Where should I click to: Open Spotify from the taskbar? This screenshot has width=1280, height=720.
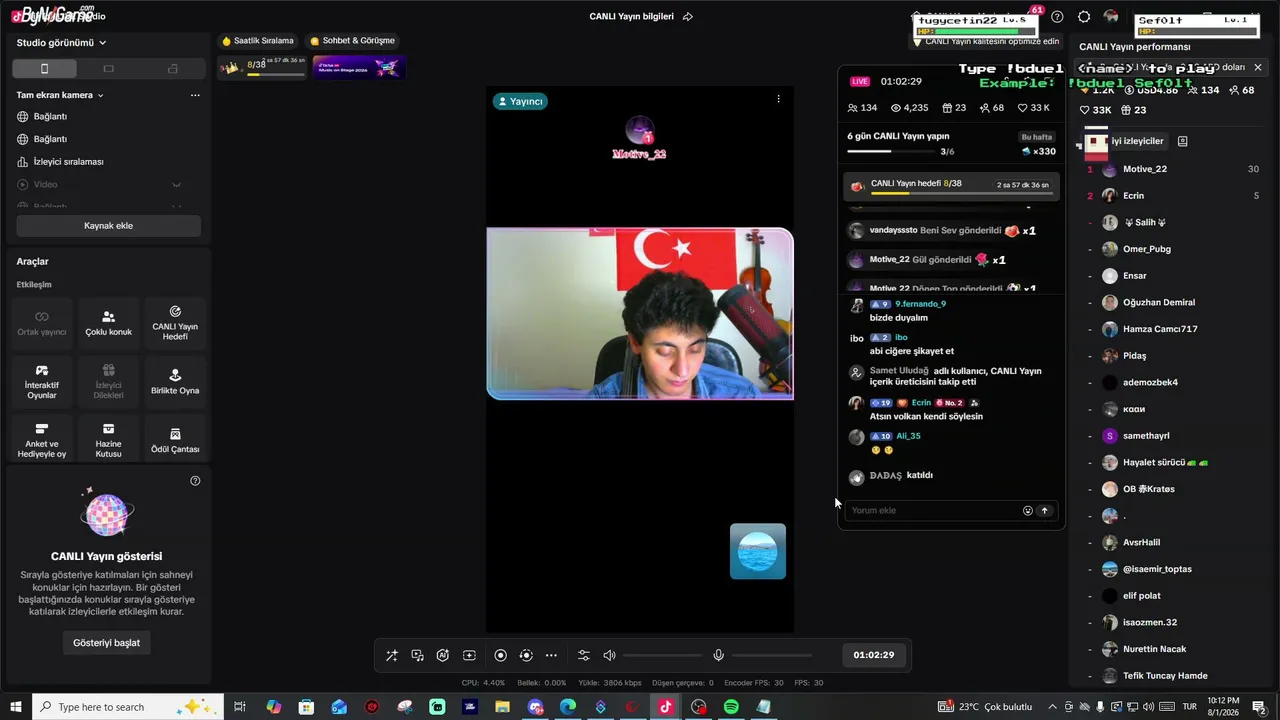731,707
